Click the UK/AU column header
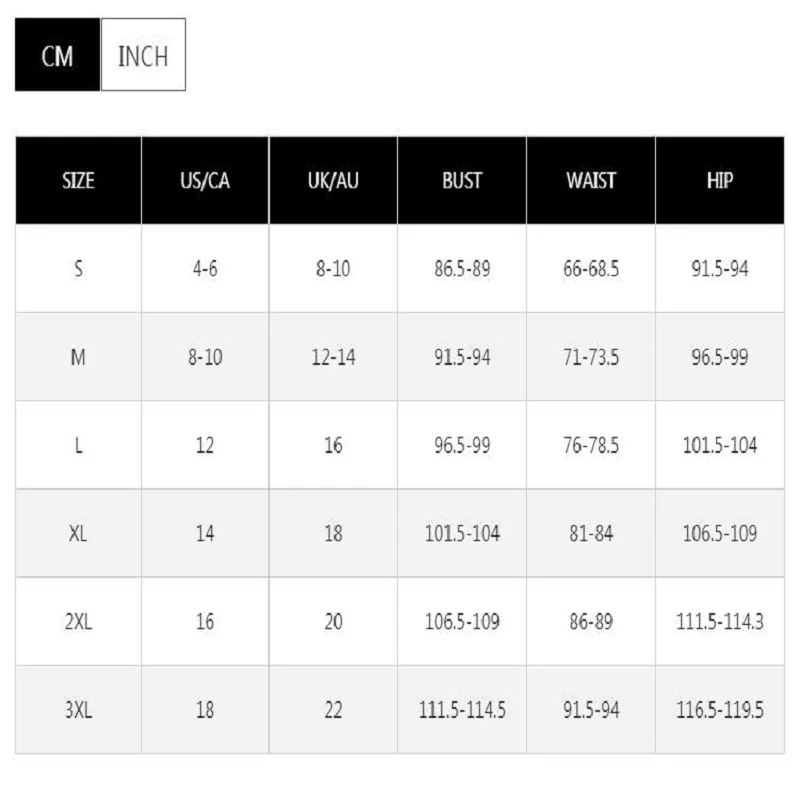 [333, 180]
